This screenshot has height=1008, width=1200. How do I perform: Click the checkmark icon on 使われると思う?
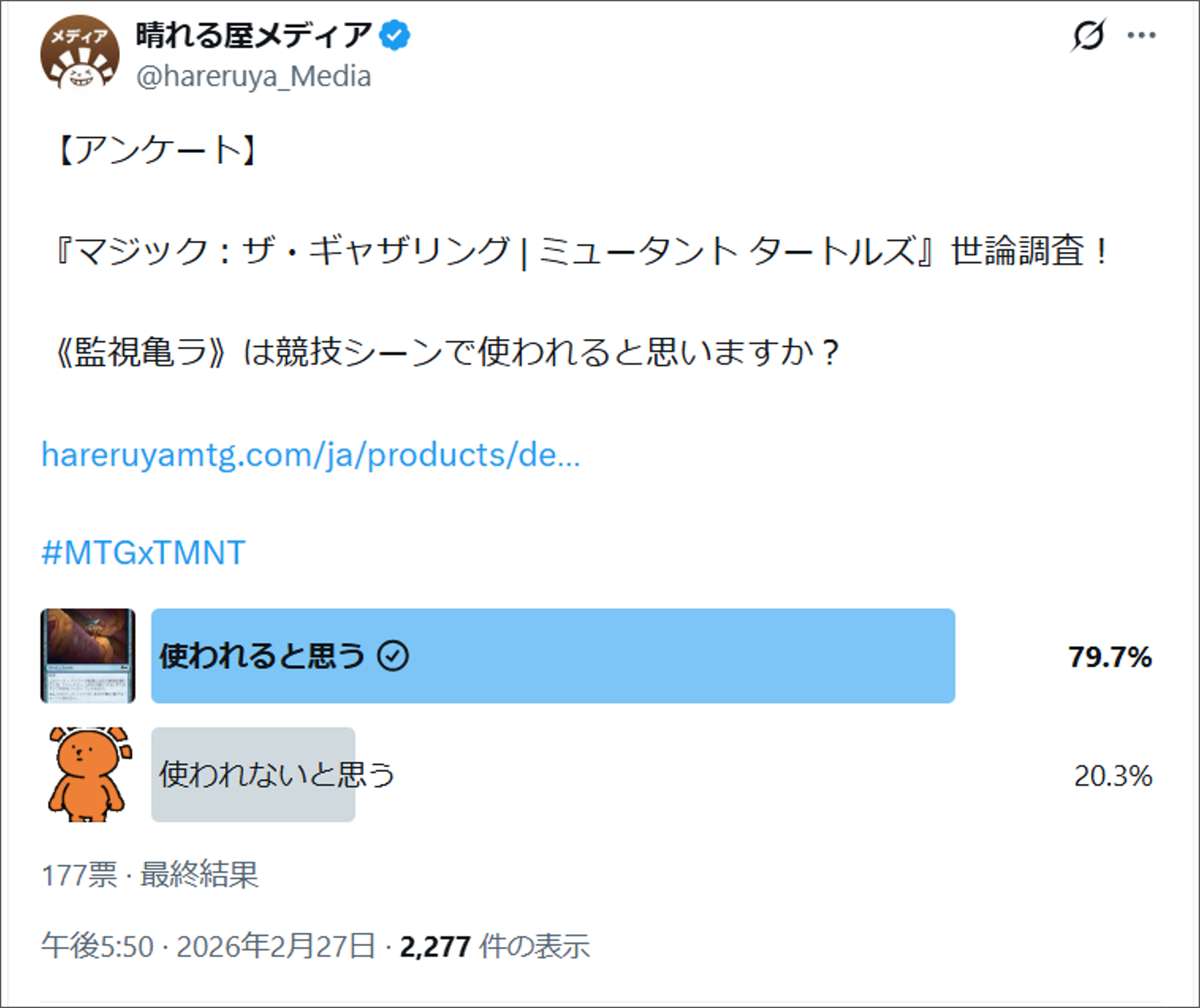pyautogui.click(x=393, y=656)
